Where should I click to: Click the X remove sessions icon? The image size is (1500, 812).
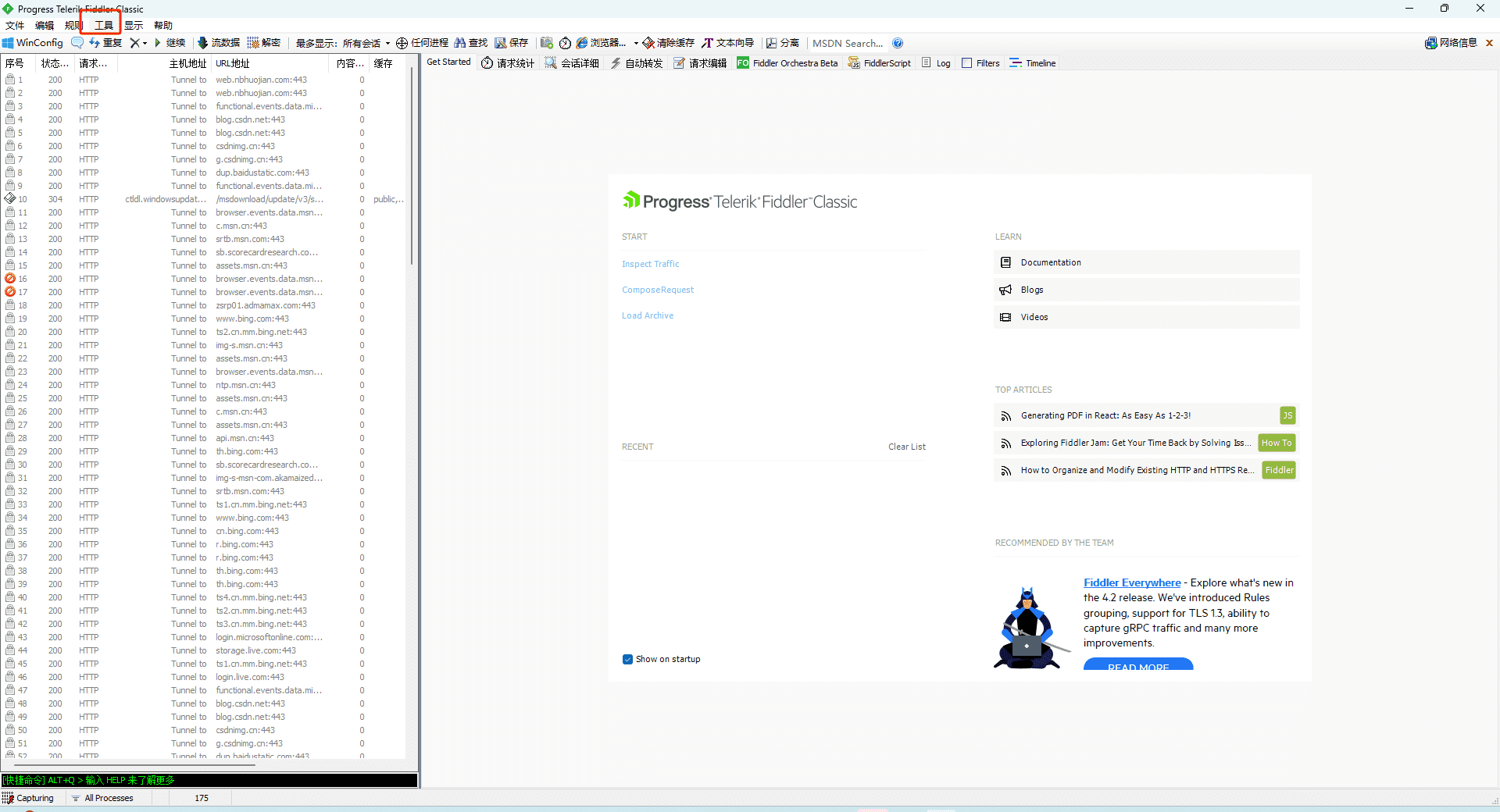point(134,43)
